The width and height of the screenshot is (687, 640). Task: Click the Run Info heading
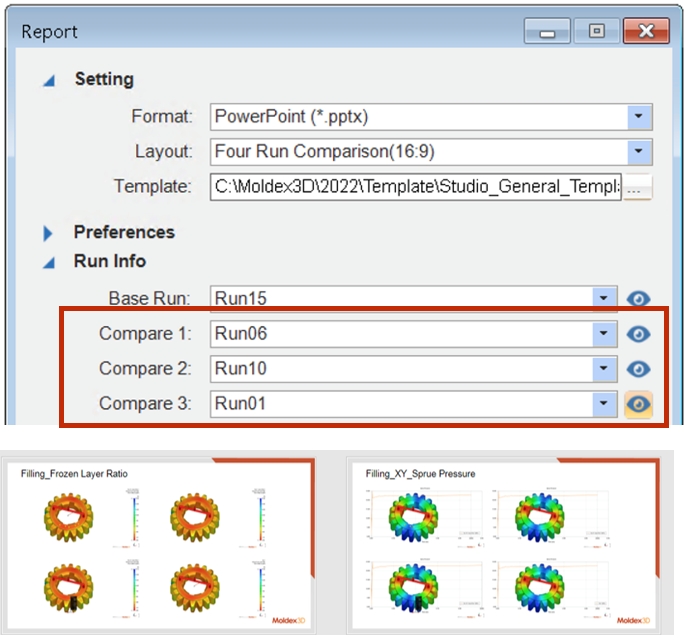[x=110, y=261]
